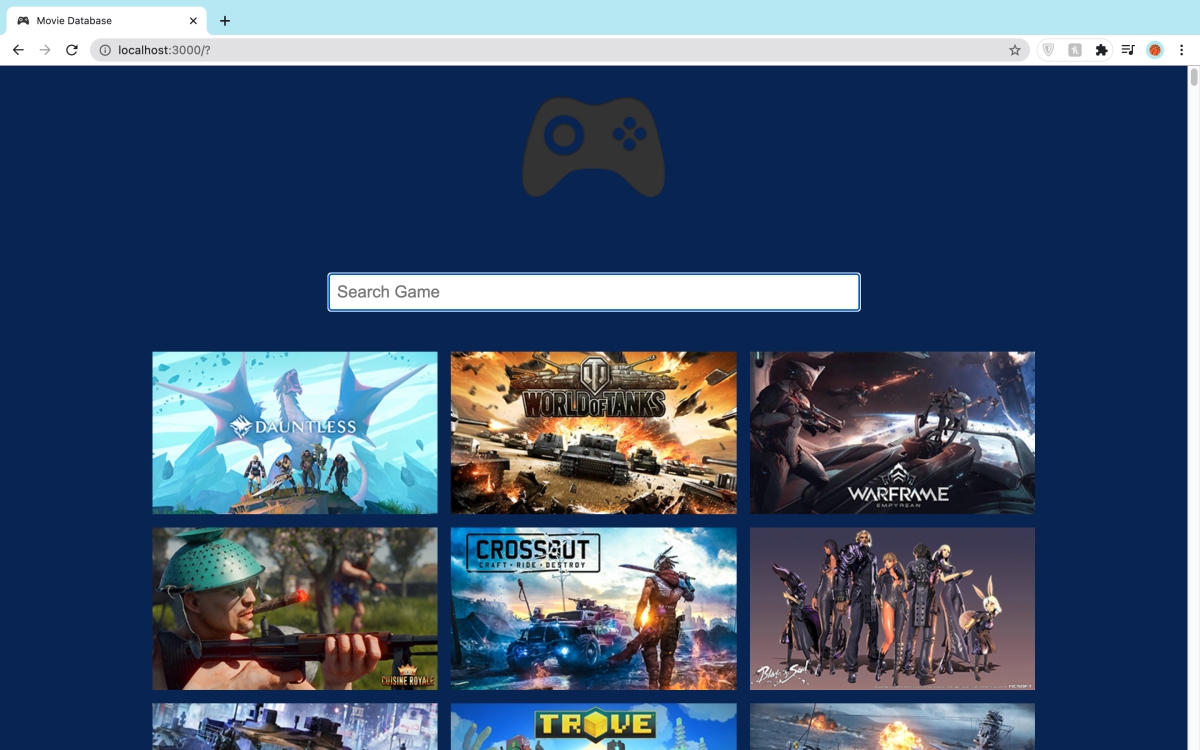
Task: Open the Extensions puzzle menu
Action: (x=1102, y=50)
